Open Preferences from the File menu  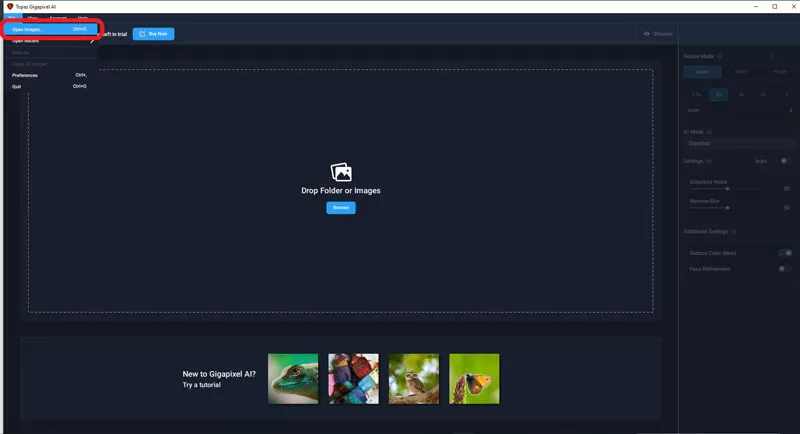point(51,75)
